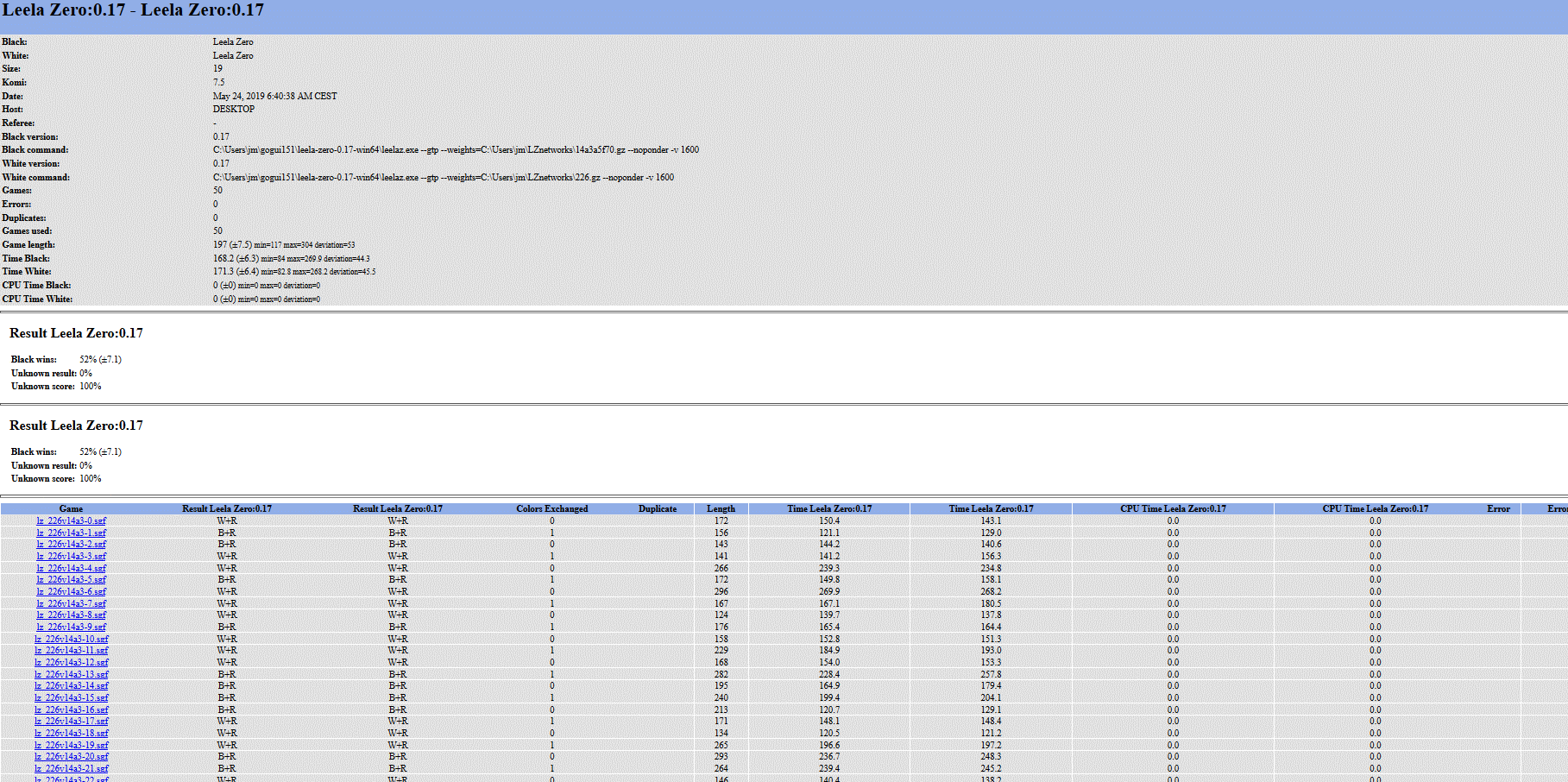The height and width of the screenshot is (782, 1568).
Task: Open the lz_226v14a3-12.sgf link
Action: tap(71, 663)
